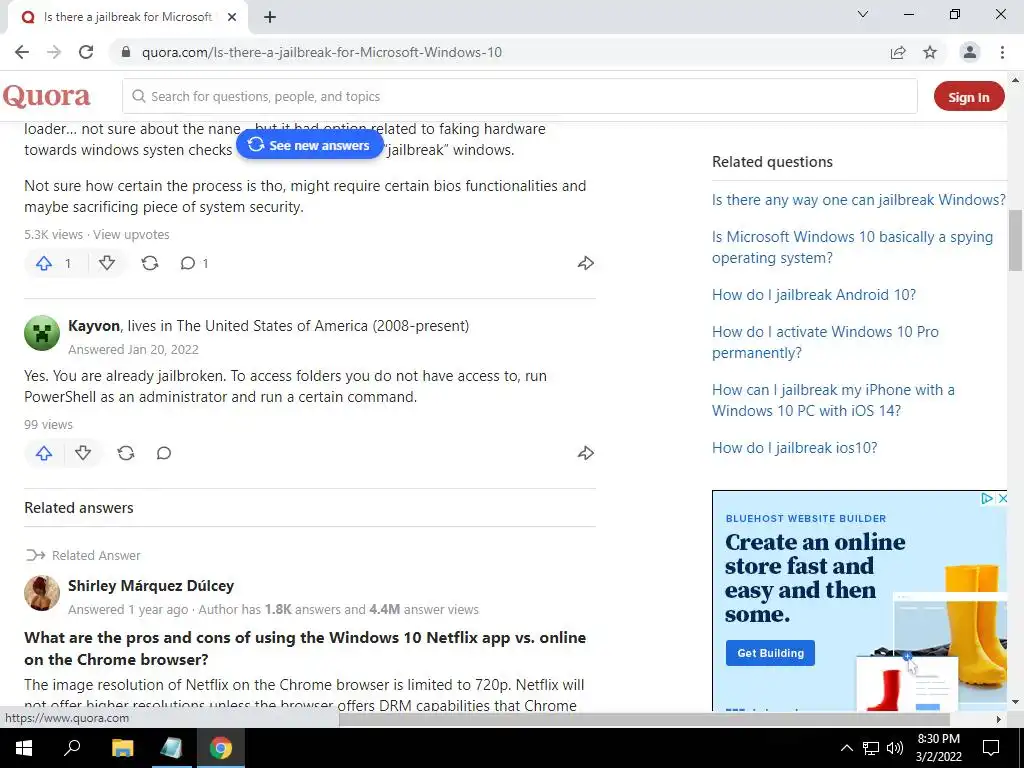Open the Chrome profile icon
Screen dimensions: 1024x768
click(970, 52)
